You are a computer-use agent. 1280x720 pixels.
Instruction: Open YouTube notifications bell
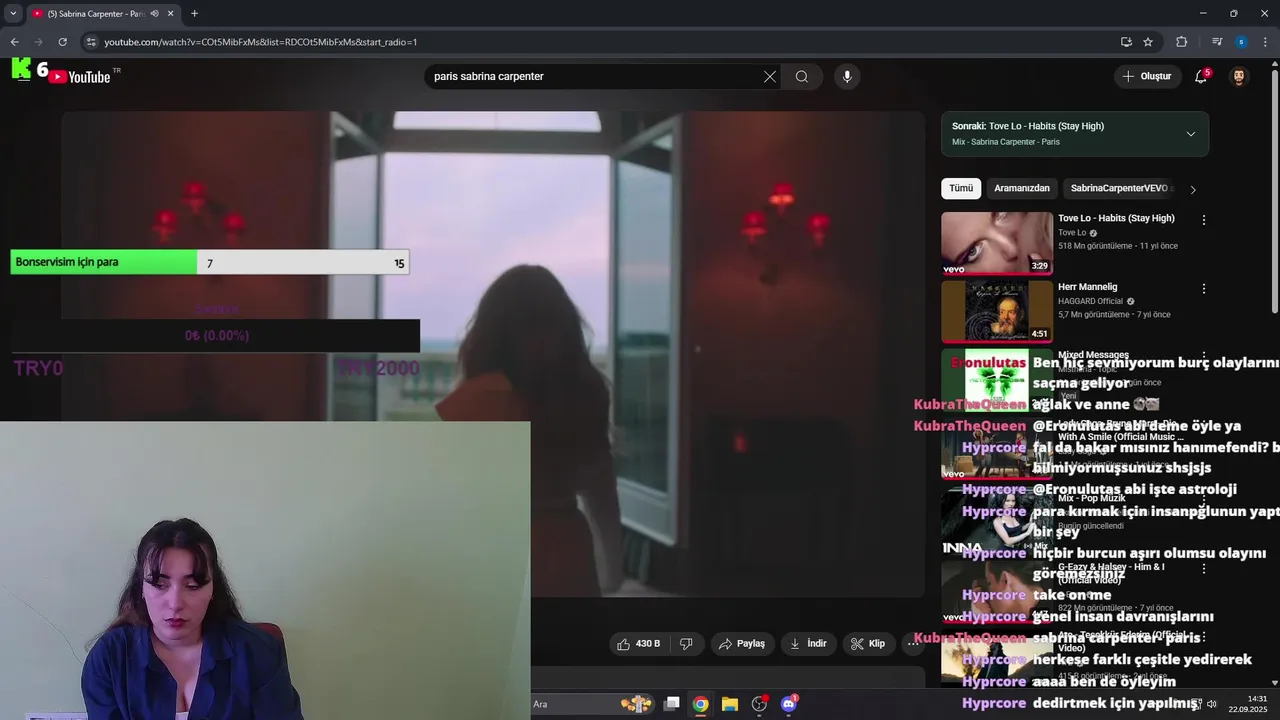click(1201, 77)
